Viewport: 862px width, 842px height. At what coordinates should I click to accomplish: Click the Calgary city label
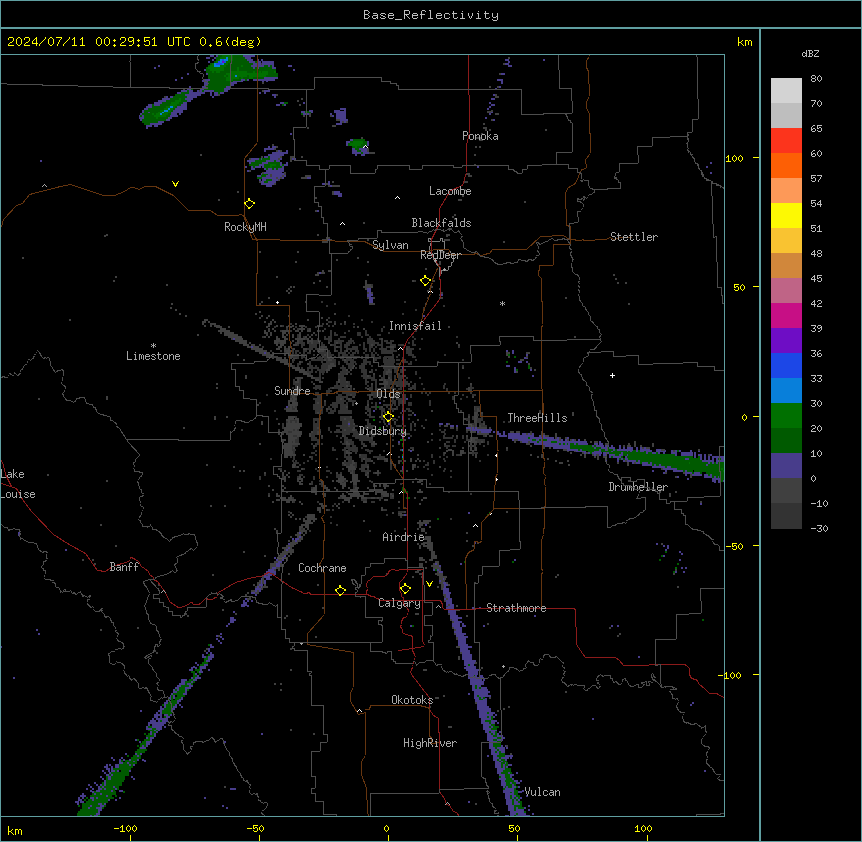tap(399, 603)
